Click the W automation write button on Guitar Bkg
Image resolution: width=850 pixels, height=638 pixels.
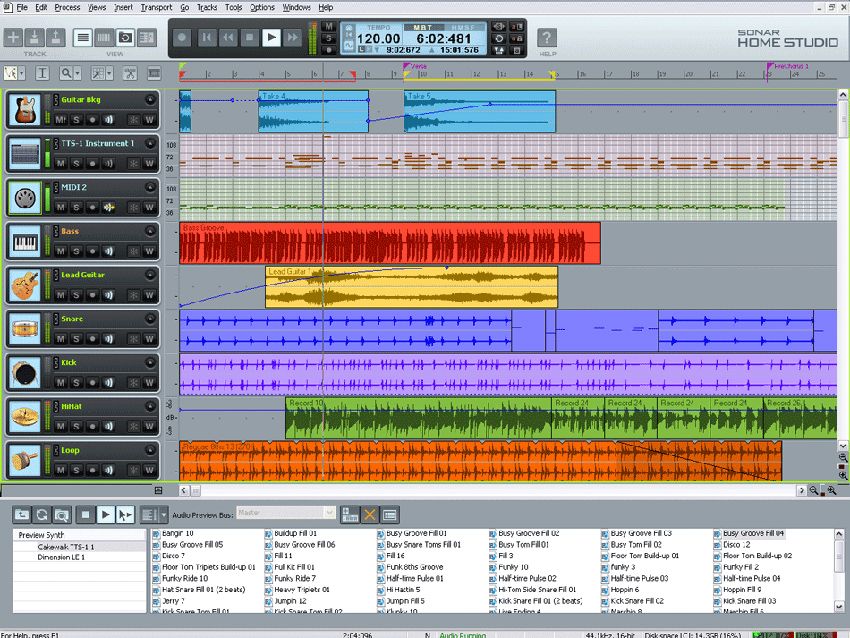point(149,117)
